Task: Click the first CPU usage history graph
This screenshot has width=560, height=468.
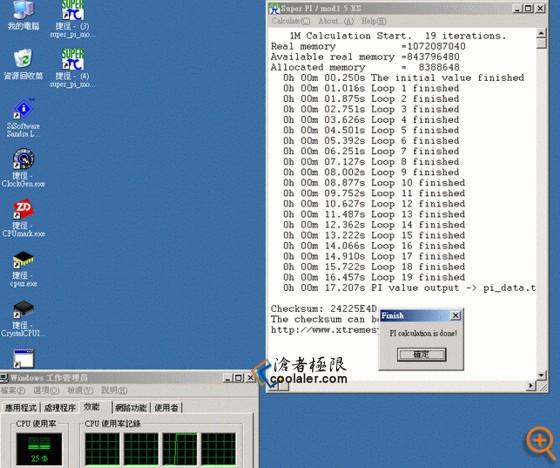Action: coord(102,449)
